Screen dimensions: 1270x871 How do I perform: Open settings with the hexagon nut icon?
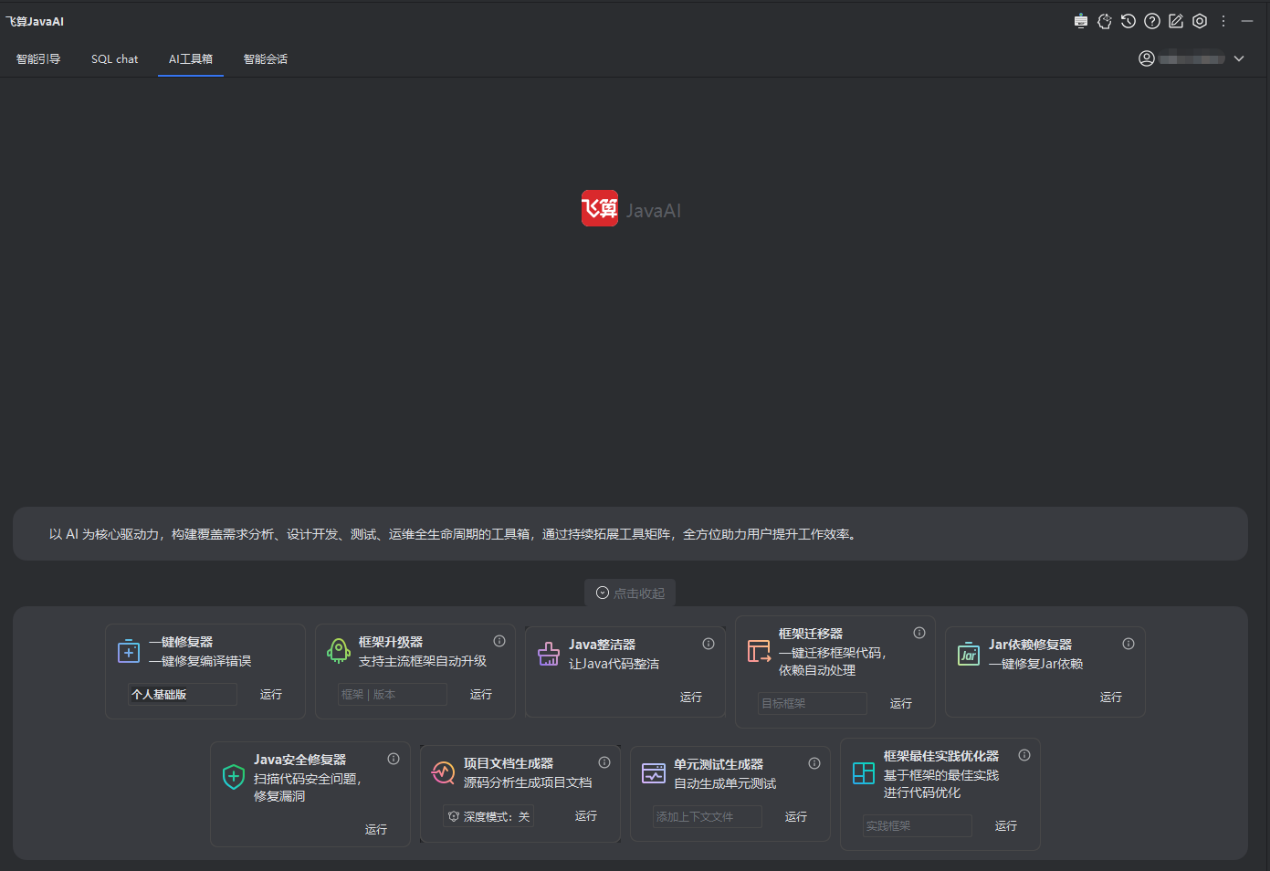[1200, 21]
